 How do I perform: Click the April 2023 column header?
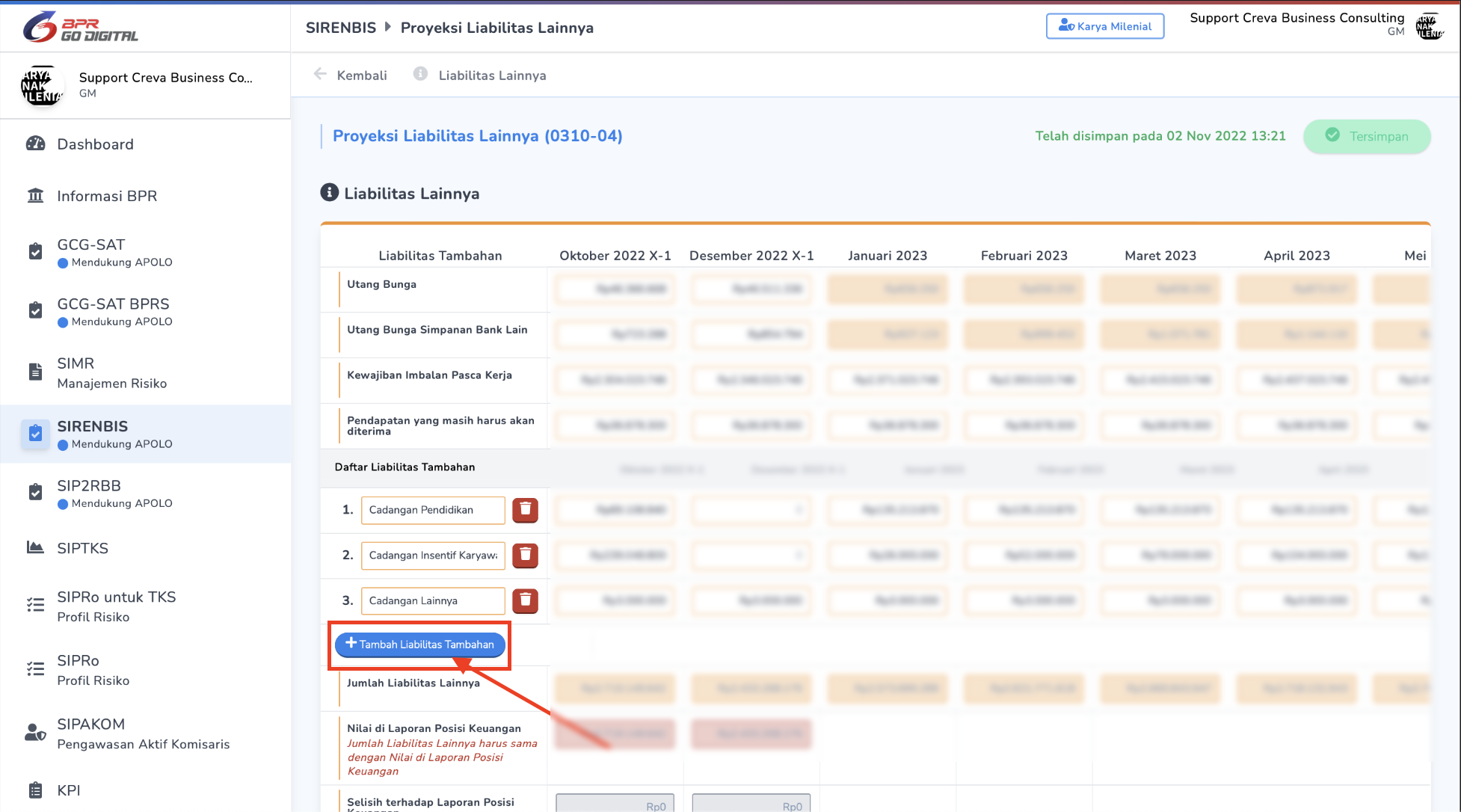(x=1297, y=256)
